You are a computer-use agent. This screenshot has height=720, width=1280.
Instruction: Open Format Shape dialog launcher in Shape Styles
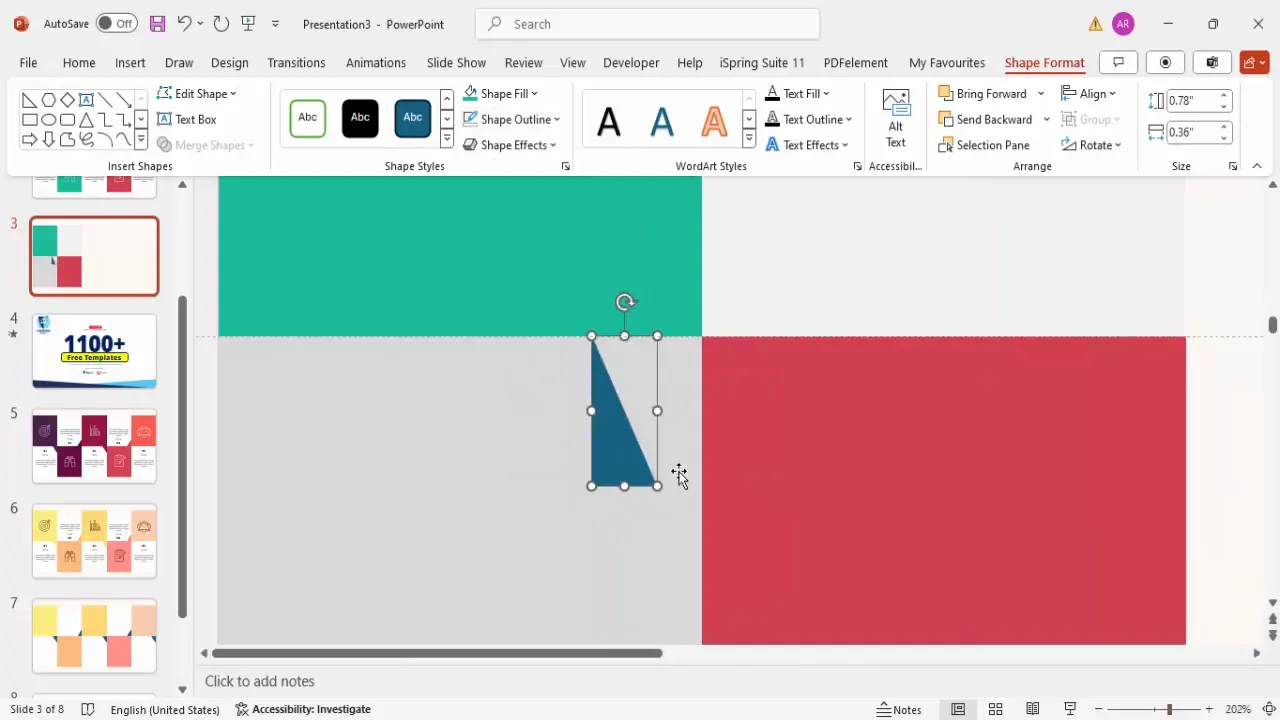[565, 166]
